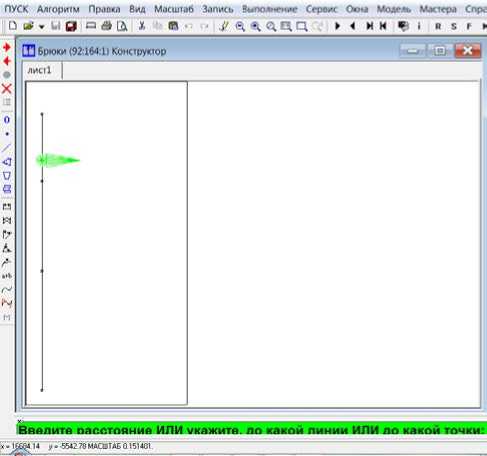This screenshot has width=487, height=456.
Task: Expand the dropdown arrow next to Open
Action: 41,26
